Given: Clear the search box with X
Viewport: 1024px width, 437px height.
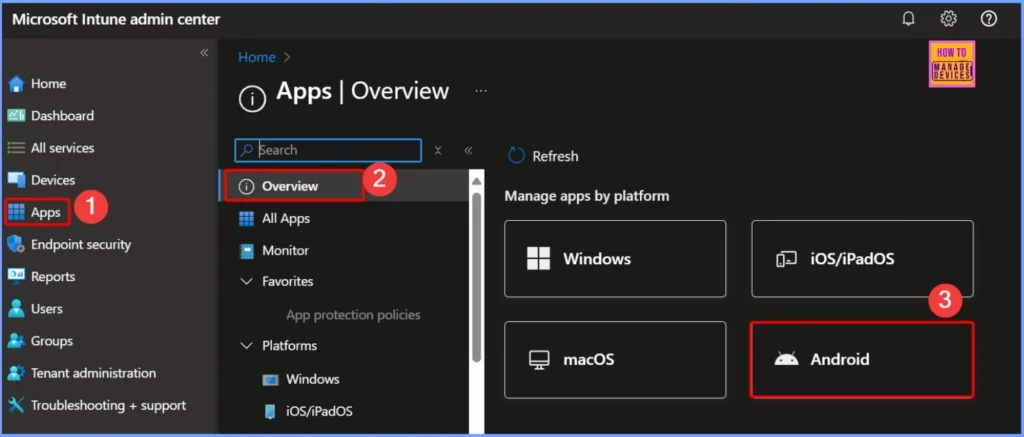Looking at the screenshot, I should point(438,150).
